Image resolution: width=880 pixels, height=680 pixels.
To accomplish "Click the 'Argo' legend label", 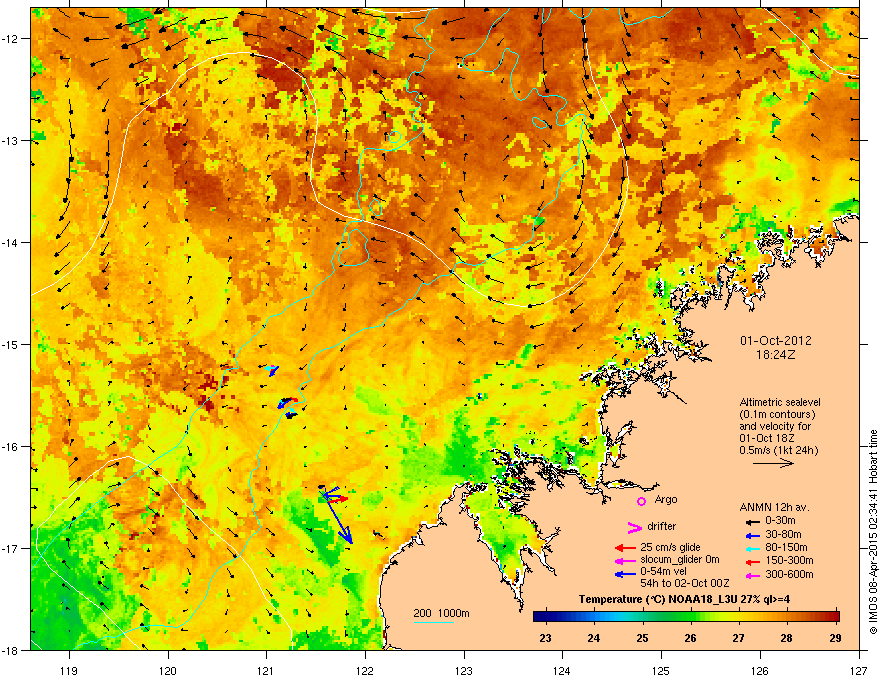I will (666, 499).
